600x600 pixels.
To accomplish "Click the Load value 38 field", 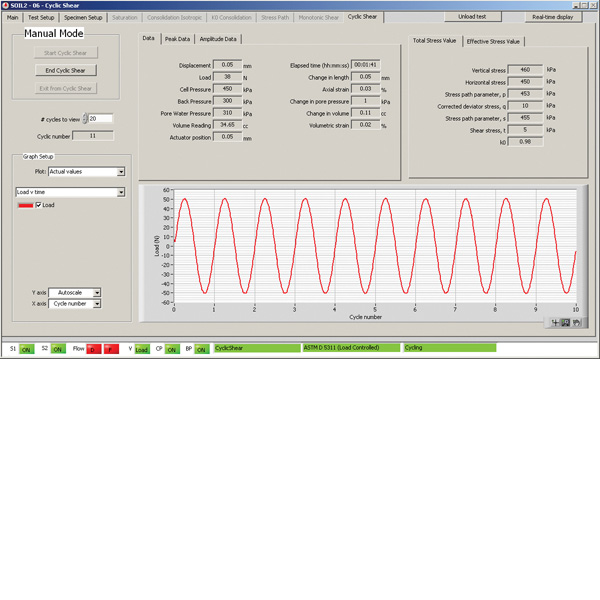I will pyautogui.click(x=227, y=77).
